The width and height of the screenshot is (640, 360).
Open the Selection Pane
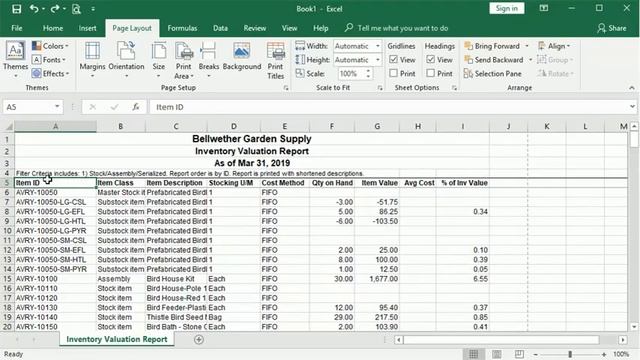pos(493,73)
